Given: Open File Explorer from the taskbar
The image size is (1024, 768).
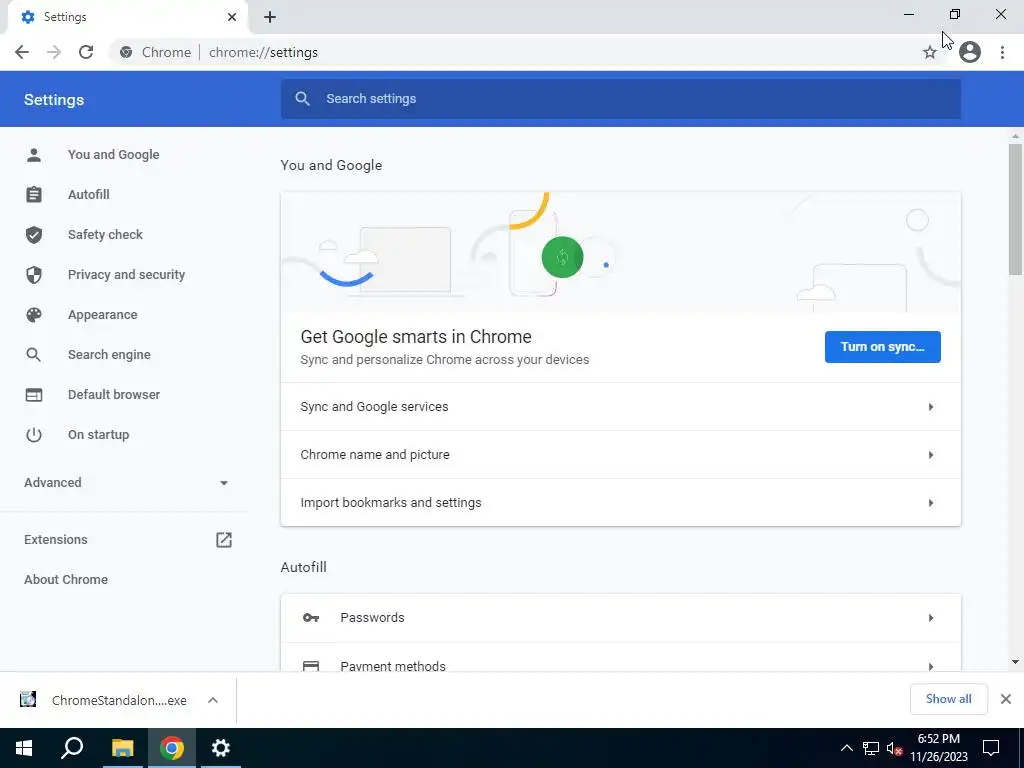Looking at the screenshot, I should 122,748.
